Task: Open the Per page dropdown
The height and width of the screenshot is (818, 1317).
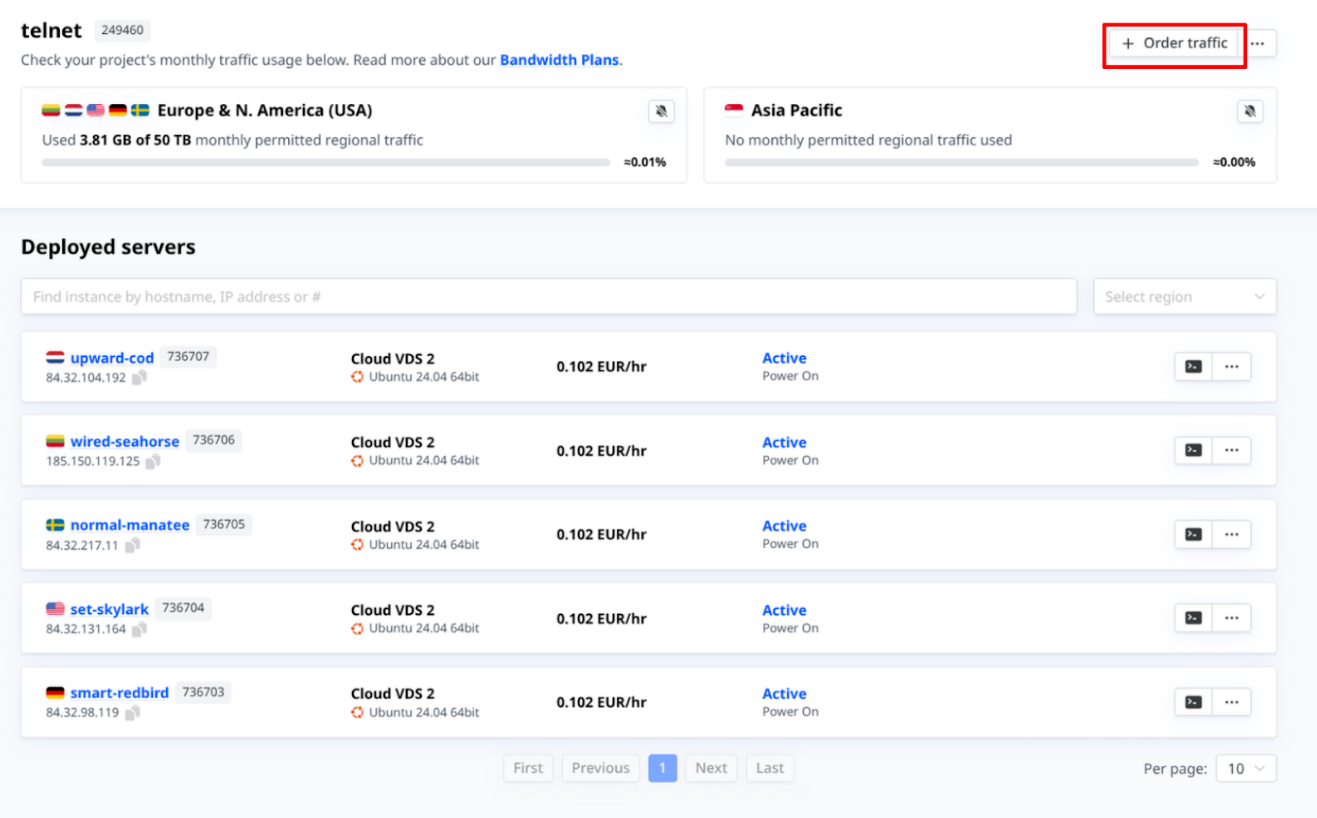Action: pyautogui.click(x=1246, y=769)
